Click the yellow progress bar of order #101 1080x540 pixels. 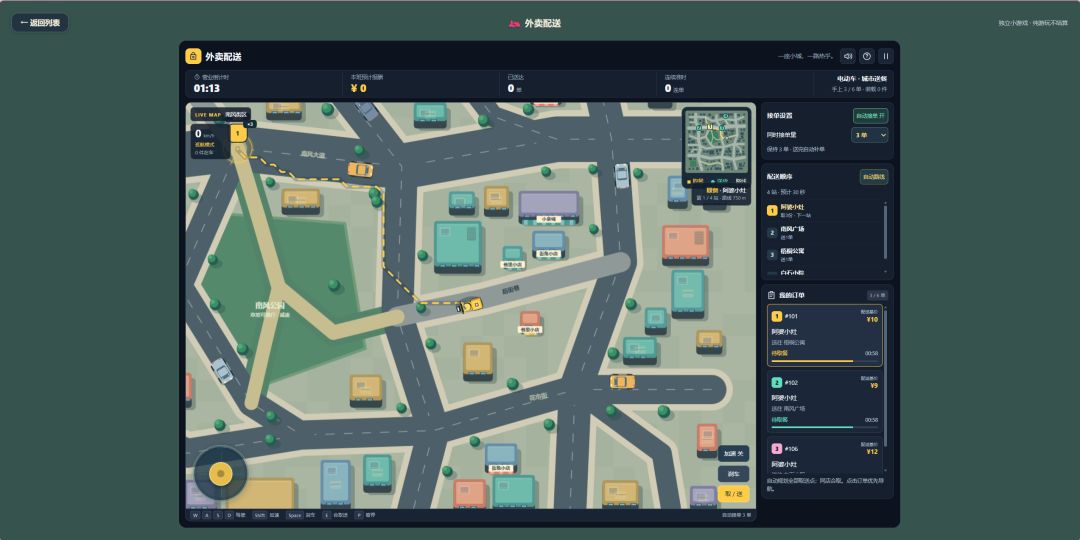pyautogui.click(x=814, y=360)
